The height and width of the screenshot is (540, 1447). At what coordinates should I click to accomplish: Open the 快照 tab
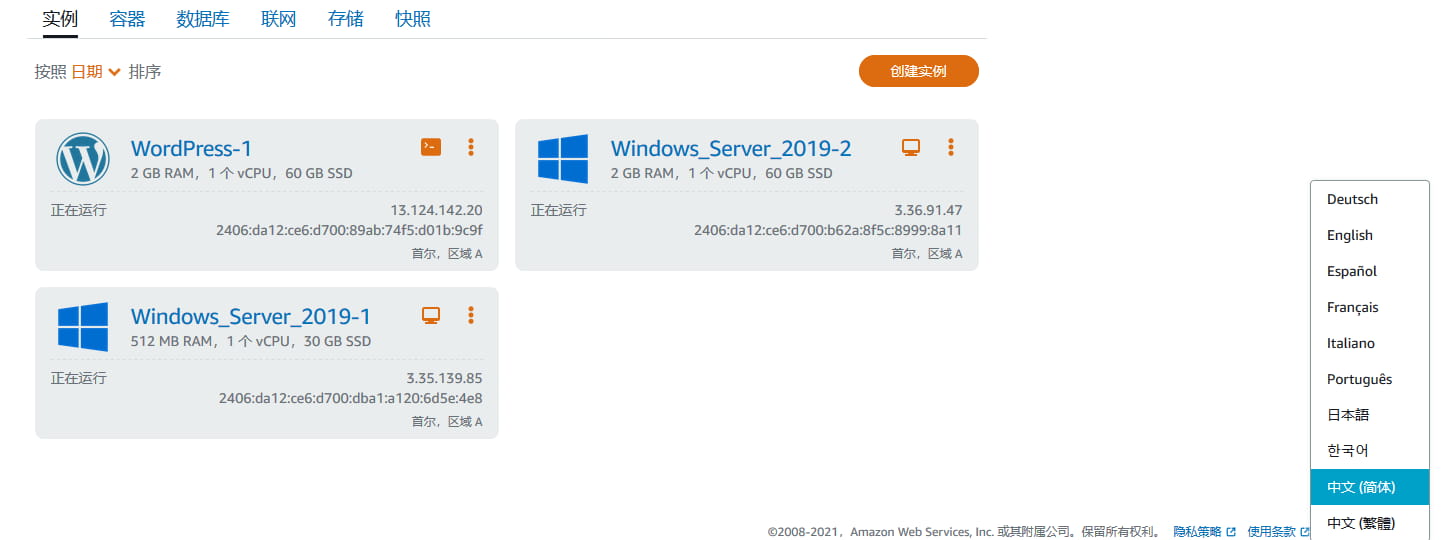[413, 19]
